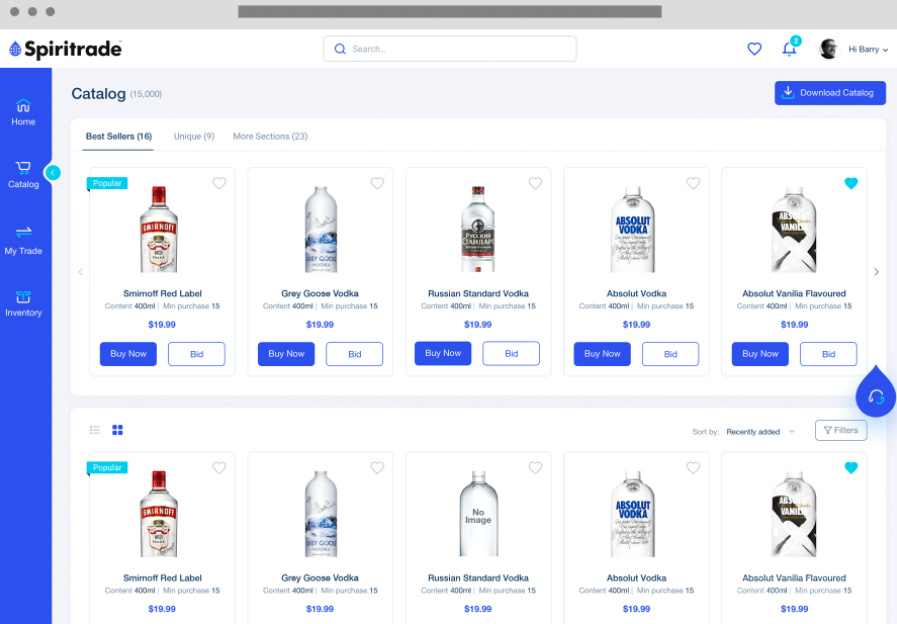
Task: Open the Inventory icon in the sidebar
Action: [23, 297]
